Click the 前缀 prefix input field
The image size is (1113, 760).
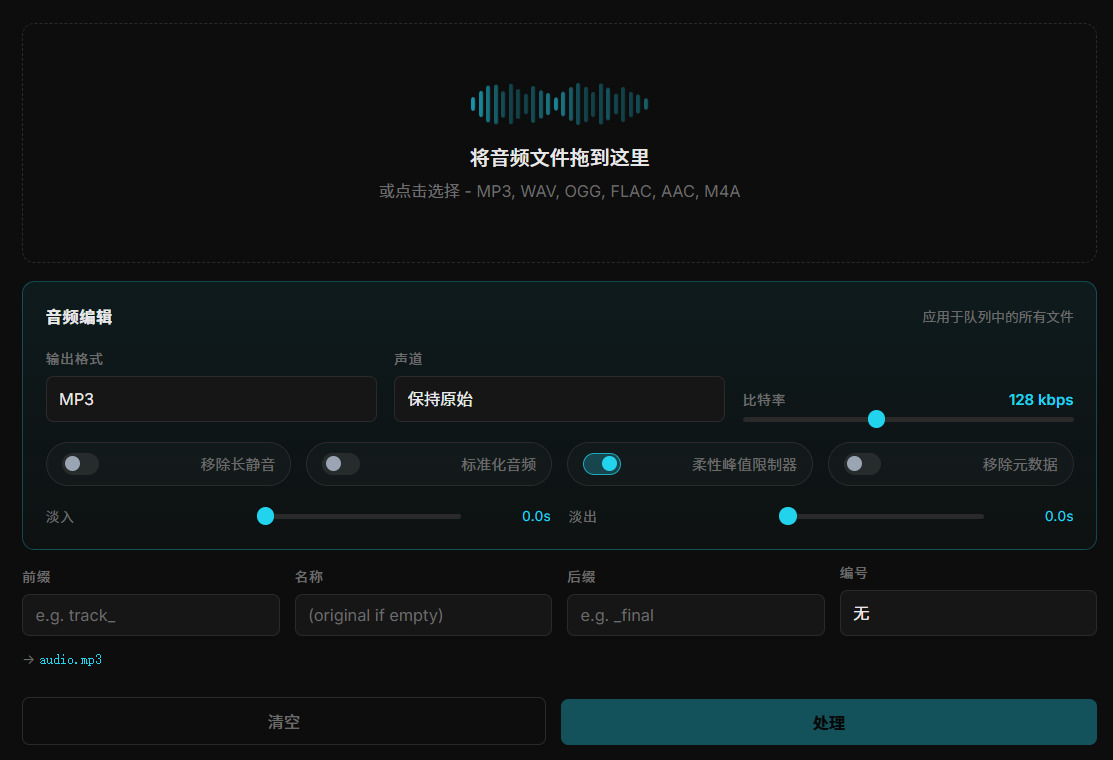point(151,615)
